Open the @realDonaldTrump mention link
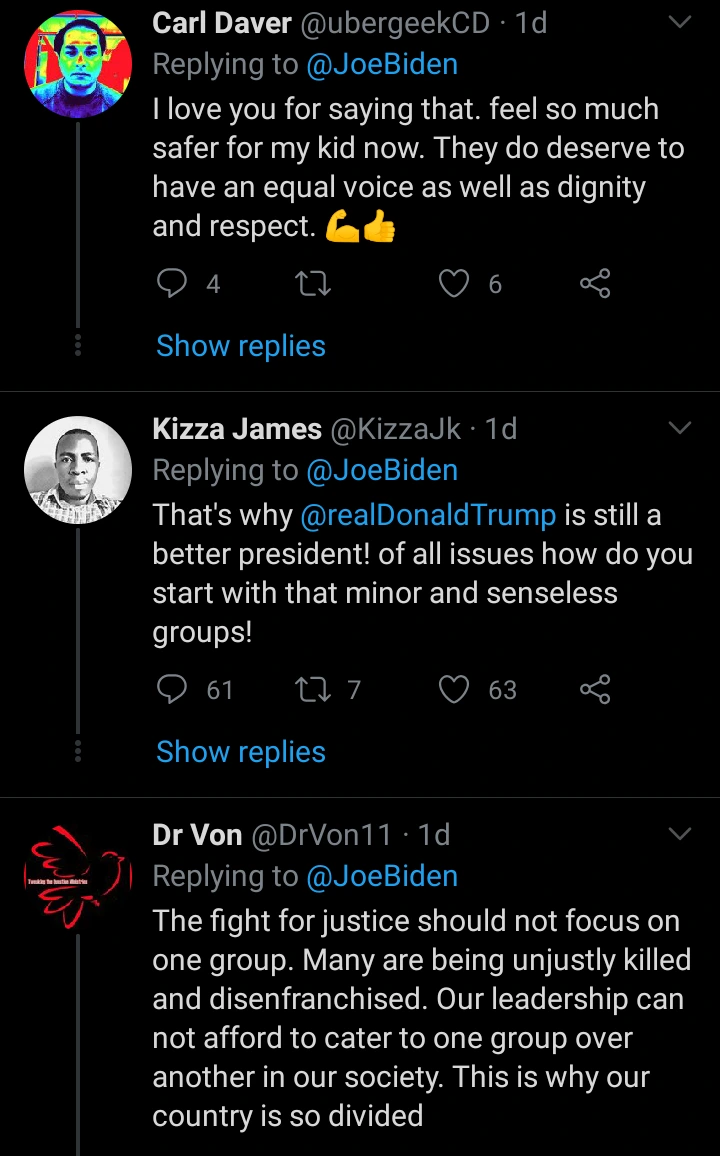 (x=428, y=515)
